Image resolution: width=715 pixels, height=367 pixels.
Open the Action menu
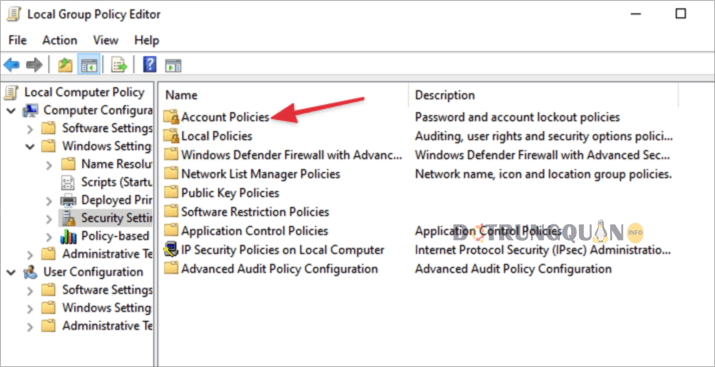click(60, 40)
